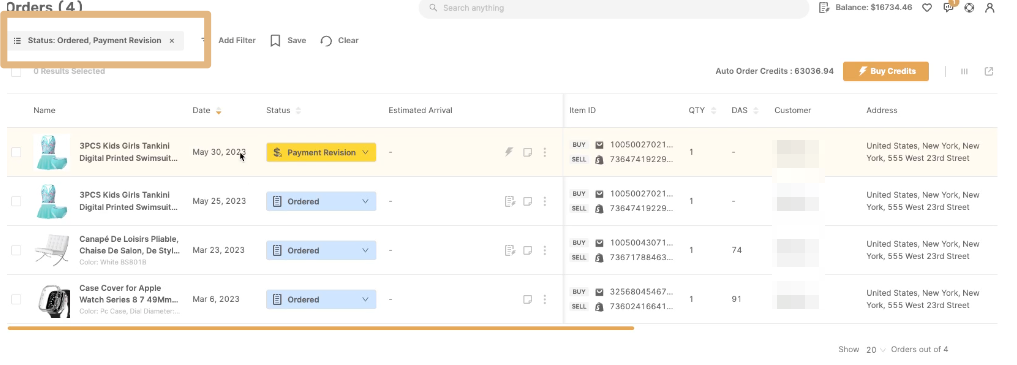The width and height of the screenshot is (1017, 365).
Task: Open the help lifebuoy icon
Action: coord(969,8)
